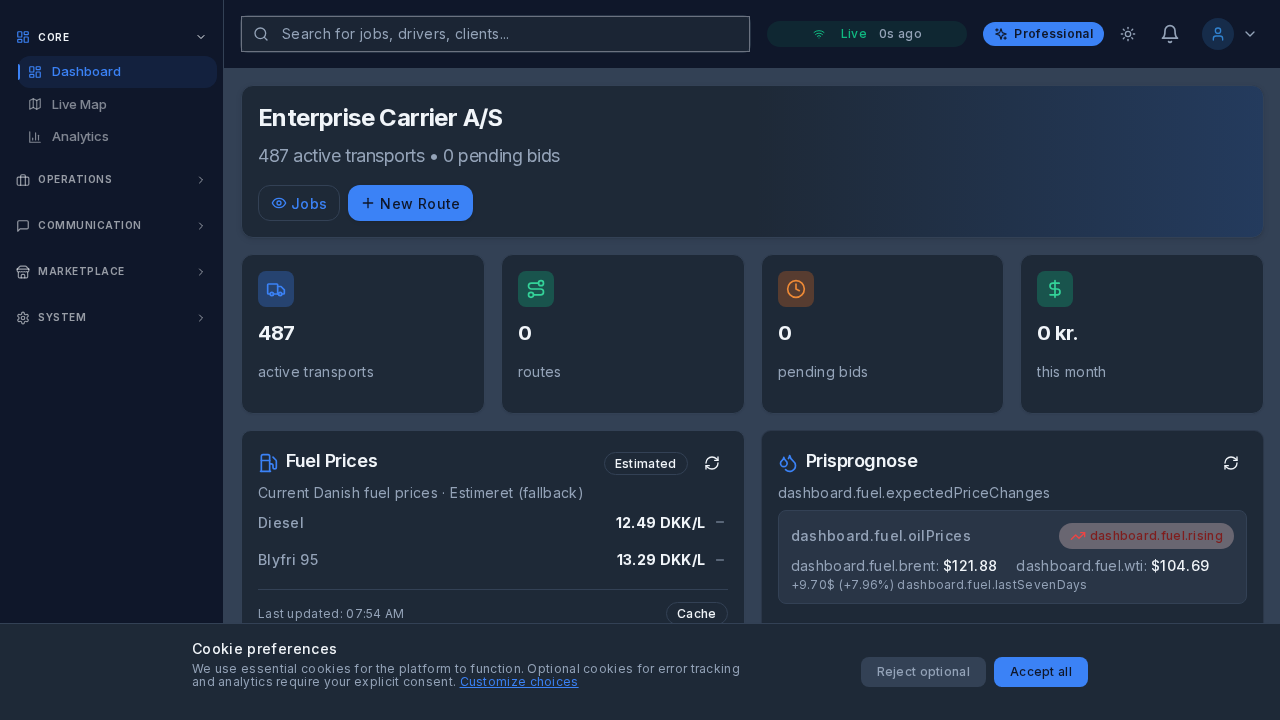Click the clock icon on pending bids card
Screen dimensions: 1280x720
796,289
